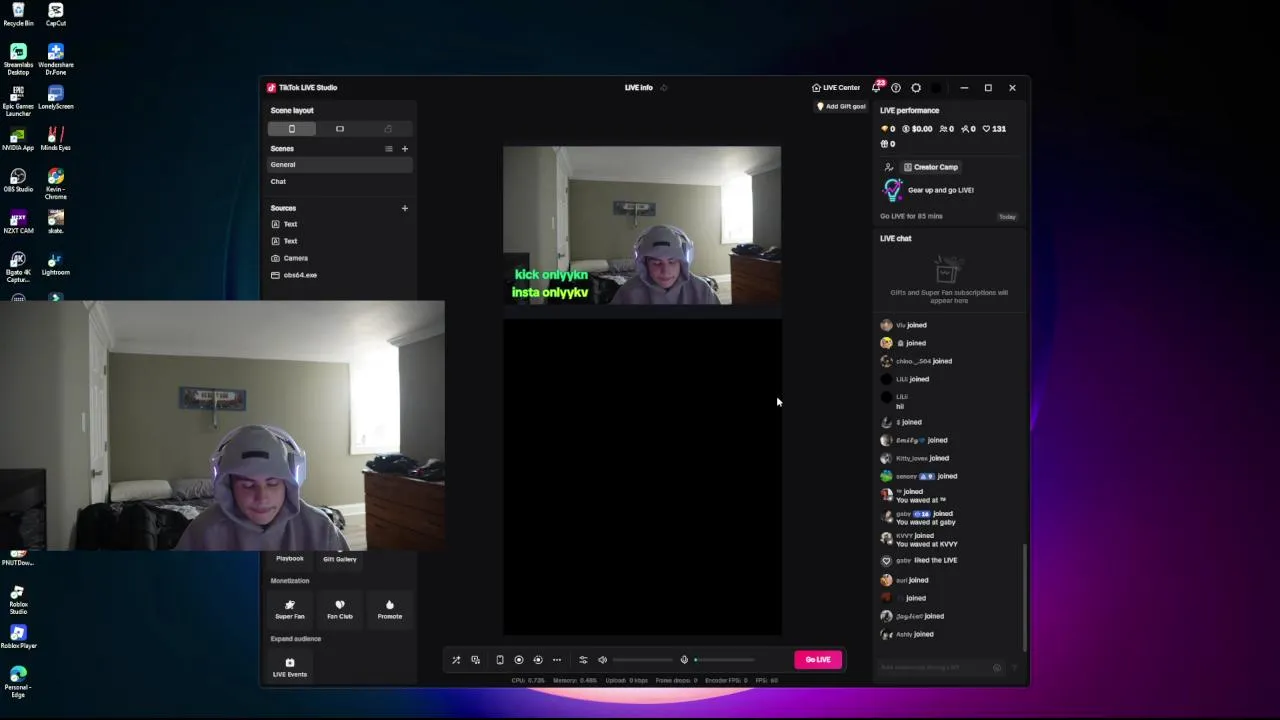Open Super Fan monetization
This screenshot has width=1280, height=720.
click(x=290, y=610)
